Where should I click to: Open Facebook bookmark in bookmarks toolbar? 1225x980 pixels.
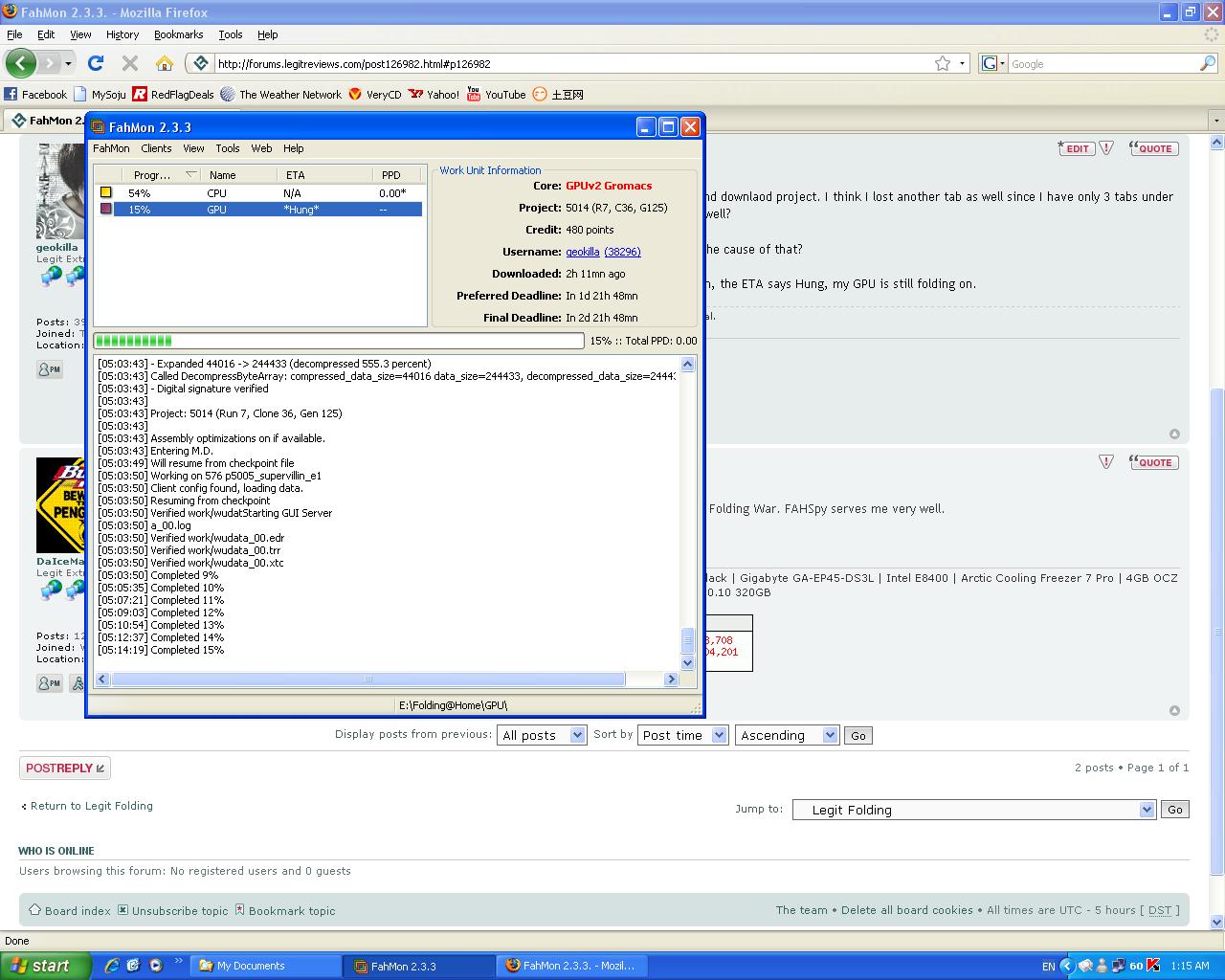coord(35,94)
